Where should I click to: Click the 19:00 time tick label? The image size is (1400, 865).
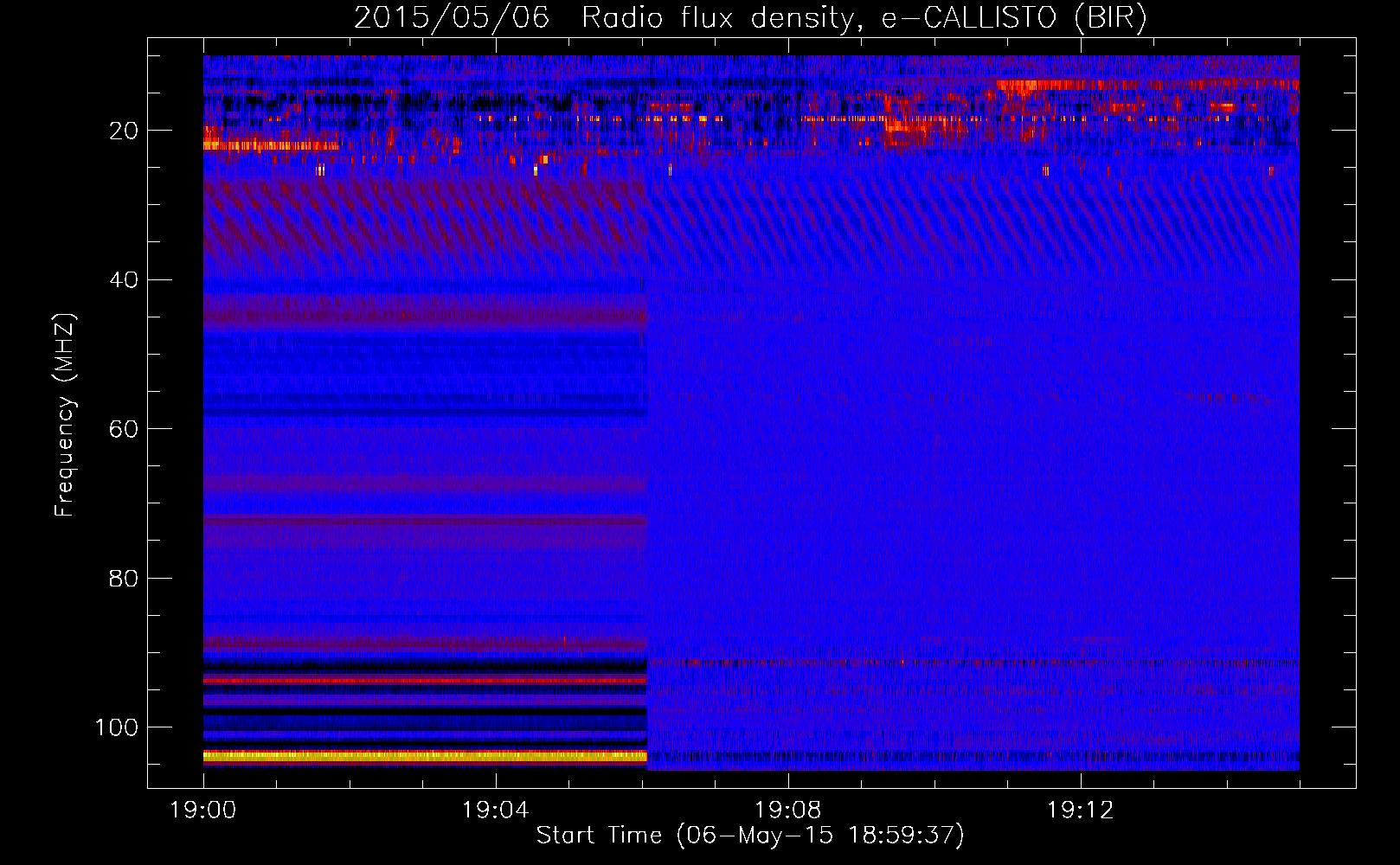point(203,811)
